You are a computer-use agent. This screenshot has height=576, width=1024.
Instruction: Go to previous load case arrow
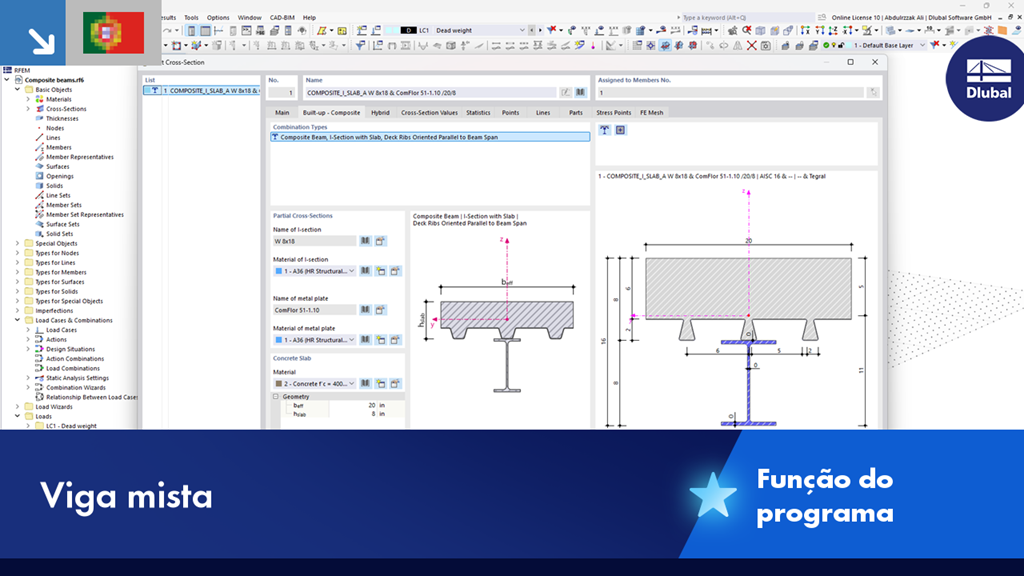pyautogui.click(x=532, y=30)
